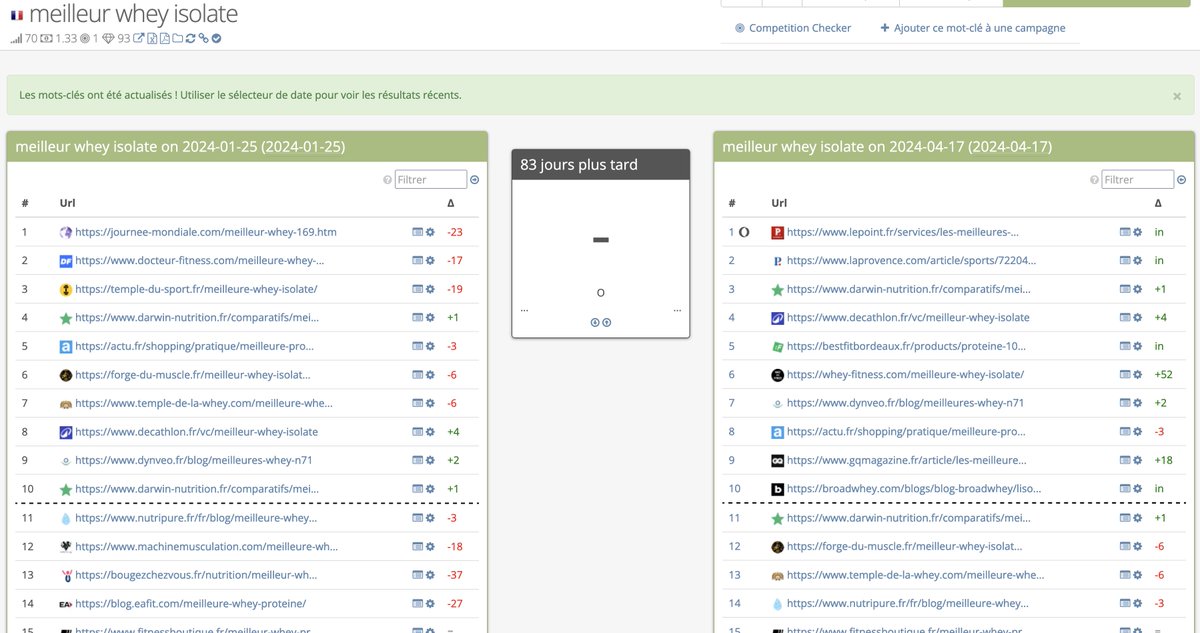Dismiss the green updated-keywords alert
Image resolution: width=1200 pixels, height=633 pixels.
click(1177, 96)
